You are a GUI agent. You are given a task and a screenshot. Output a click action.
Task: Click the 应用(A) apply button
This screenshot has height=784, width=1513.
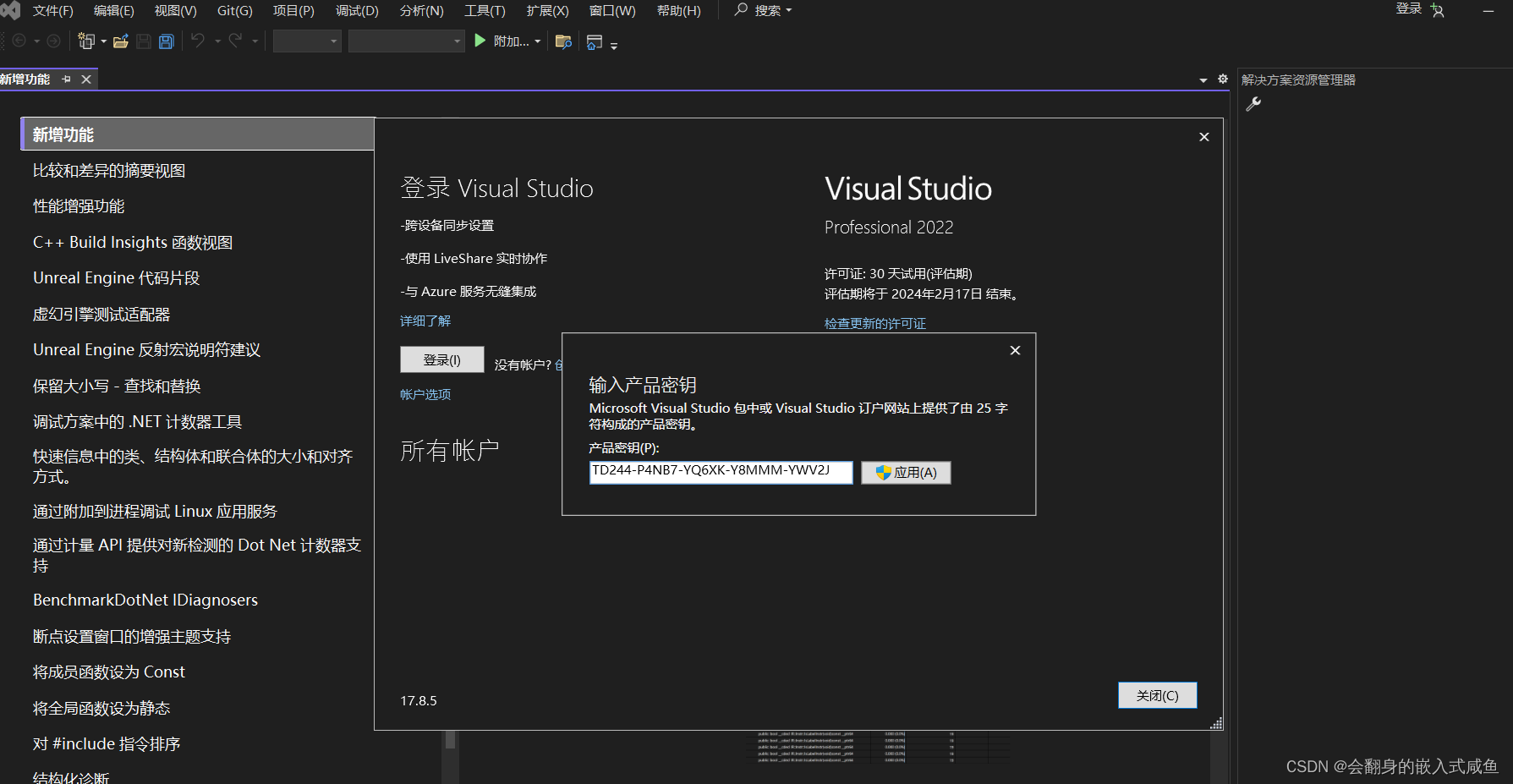coord(906,473)
